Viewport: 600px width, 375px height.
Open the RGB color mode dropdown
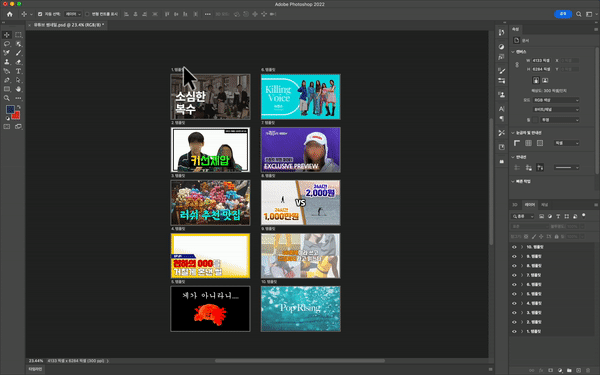pos(556,100)
